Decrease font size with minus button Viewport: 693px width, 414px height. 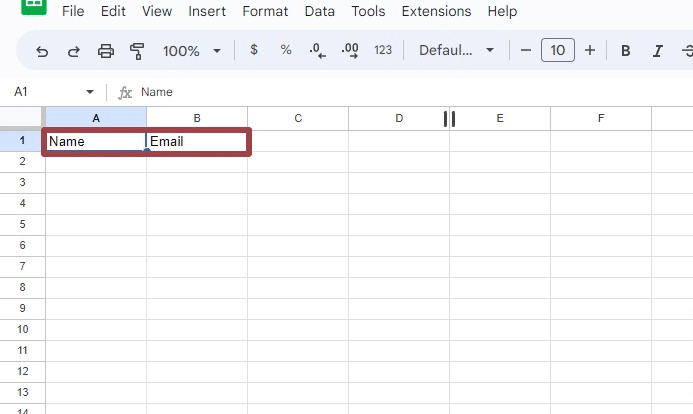[x=525, y=50]
